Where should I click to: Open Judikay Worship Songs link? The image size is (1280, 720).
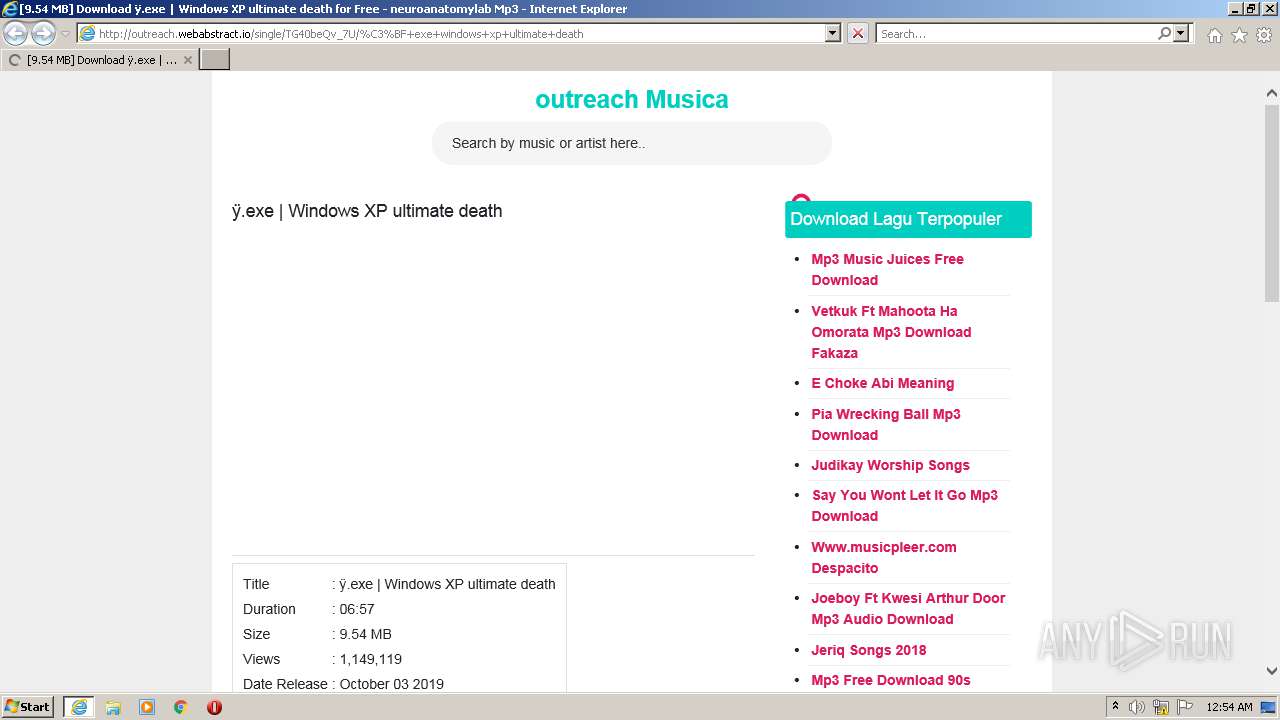pos(890,465)
